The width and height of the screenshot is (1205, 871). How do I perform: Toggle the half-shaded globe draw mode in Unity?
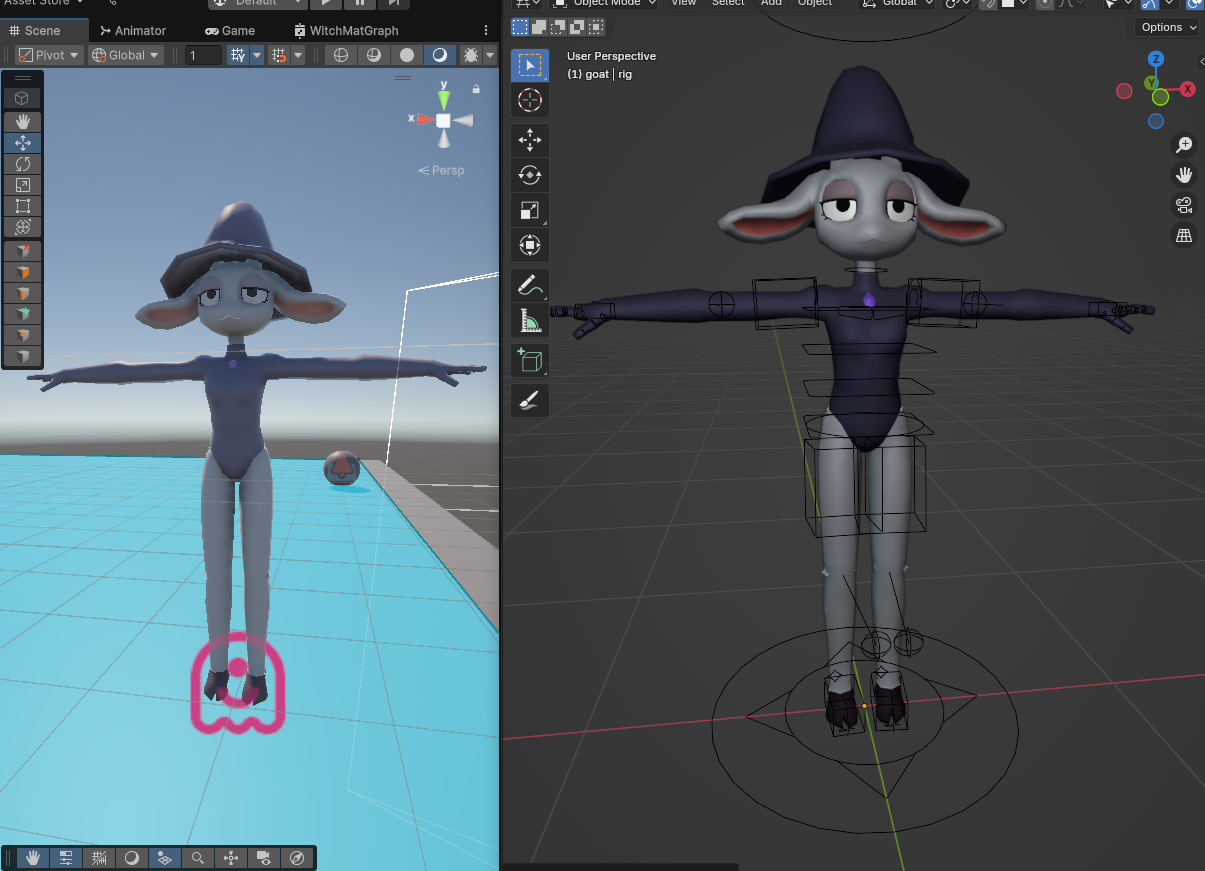[373, 55]
